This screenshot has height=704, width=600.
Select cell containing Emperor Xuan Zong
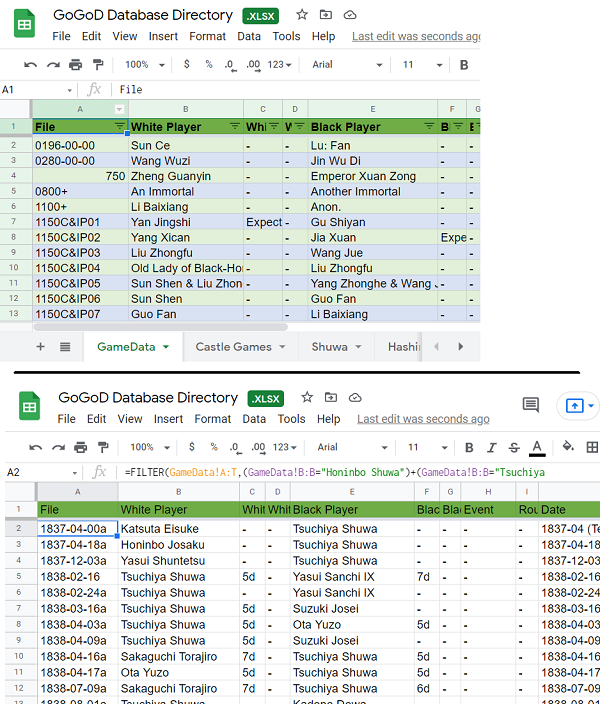[372, 176]
